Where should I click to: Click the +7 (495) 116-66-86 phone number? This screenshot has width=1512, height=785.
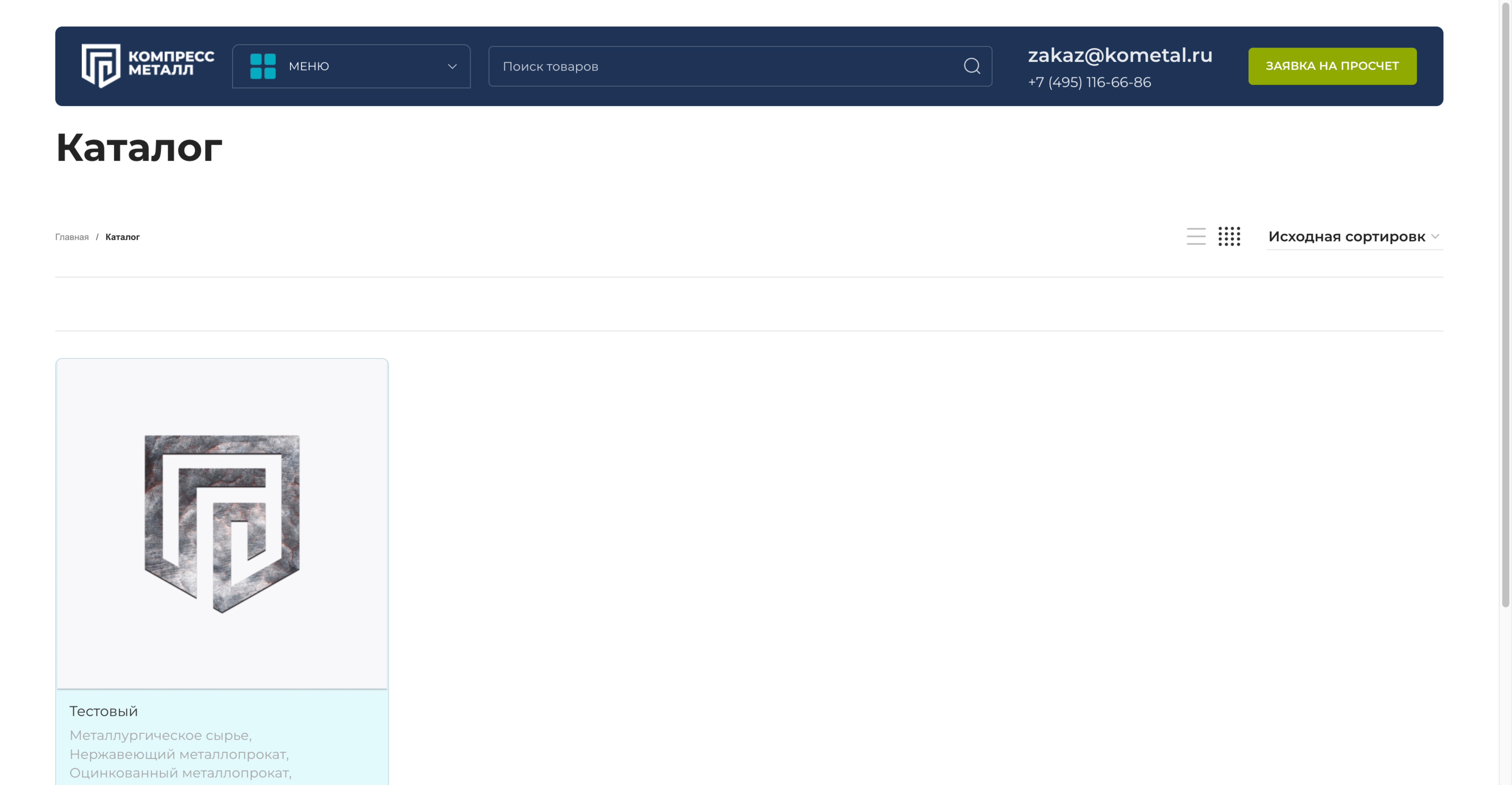pos(1089,82)
